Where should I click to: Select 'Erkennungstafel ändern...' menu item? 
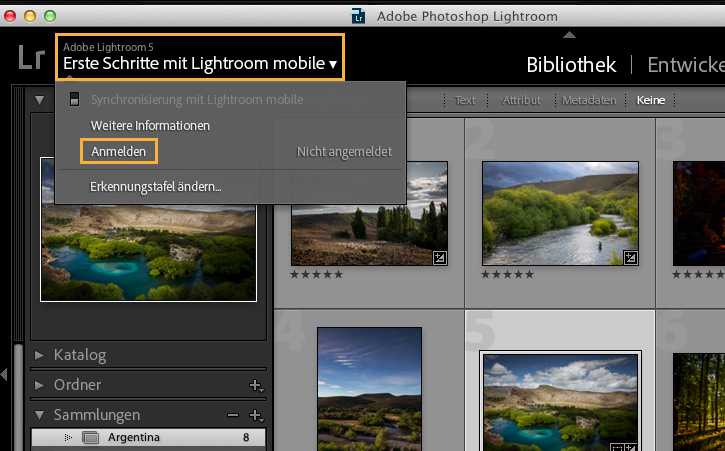[x=155, y=186]
